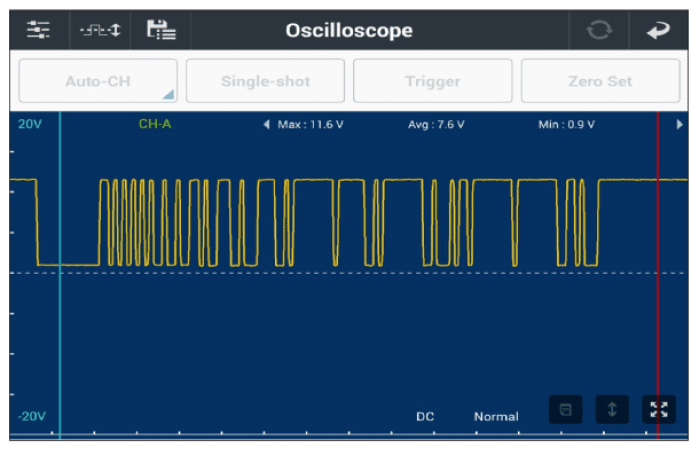The height and width of the screenshot is (451, 698).
Task: Click the refresh icon in the title bar
Action: [599, 30]
